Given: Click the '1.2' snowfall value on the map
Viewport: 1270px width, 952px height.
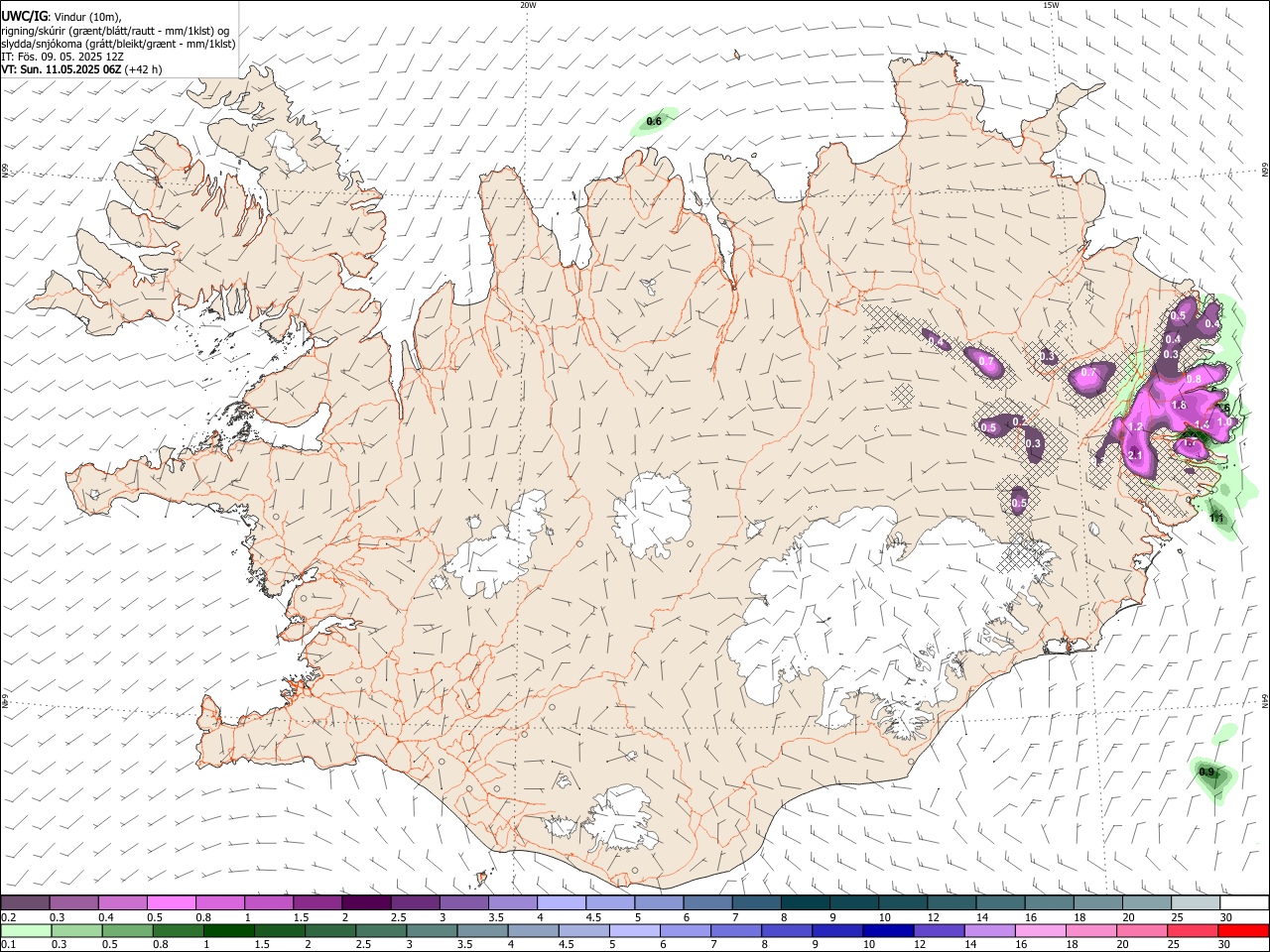Looking at the screenshot, I should [1136, 427].
